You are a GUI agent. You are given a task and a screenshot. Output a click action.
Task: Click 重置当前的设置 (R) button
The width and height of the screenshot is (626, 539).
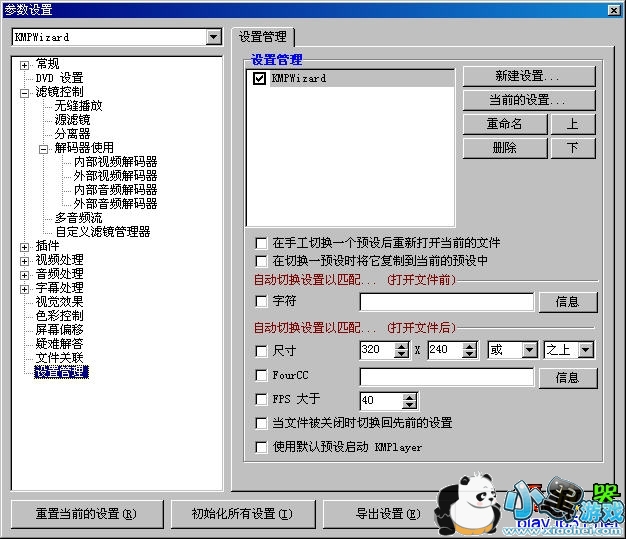click(87, 514)
